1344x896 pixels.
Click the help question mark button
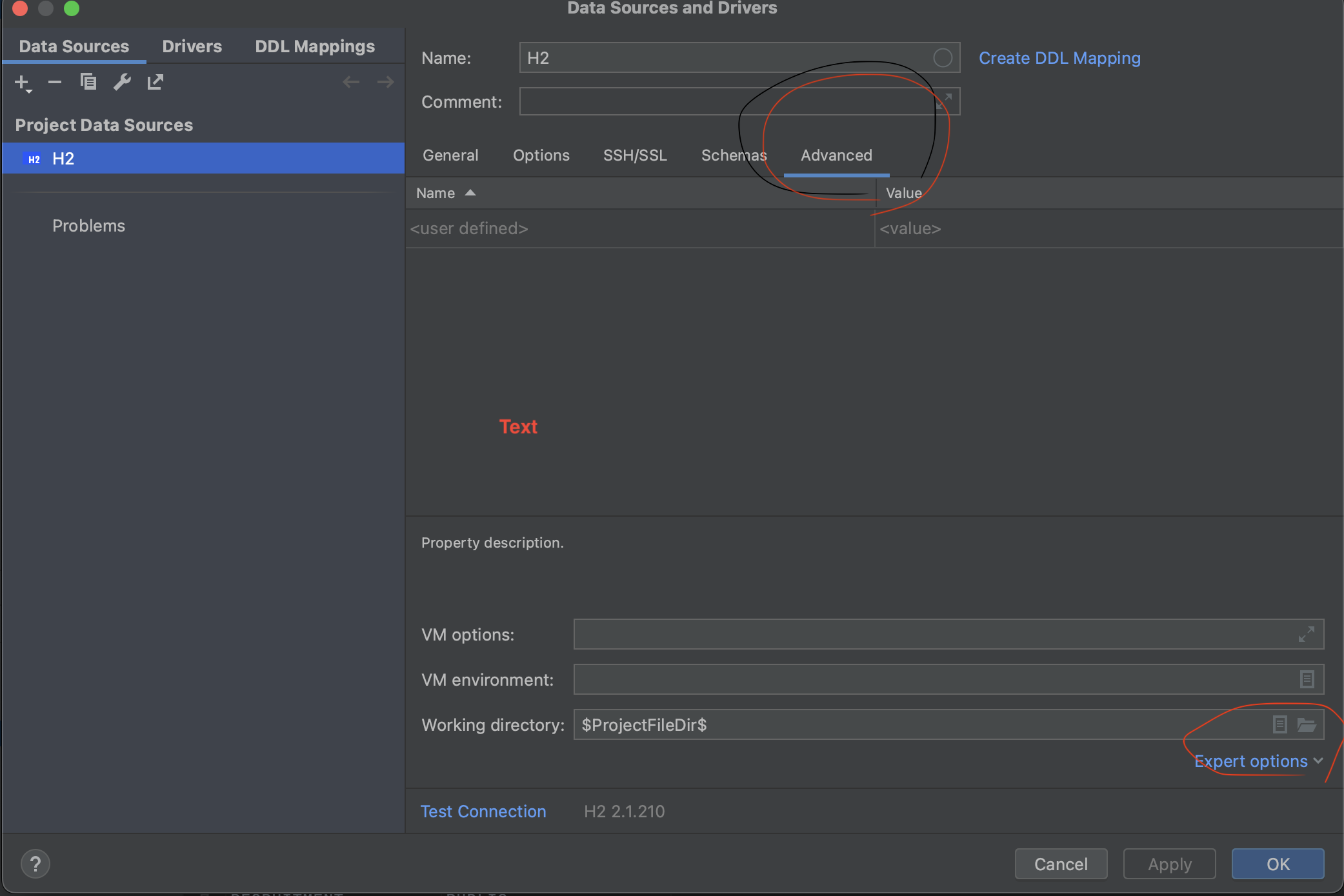tap(35, 864)
